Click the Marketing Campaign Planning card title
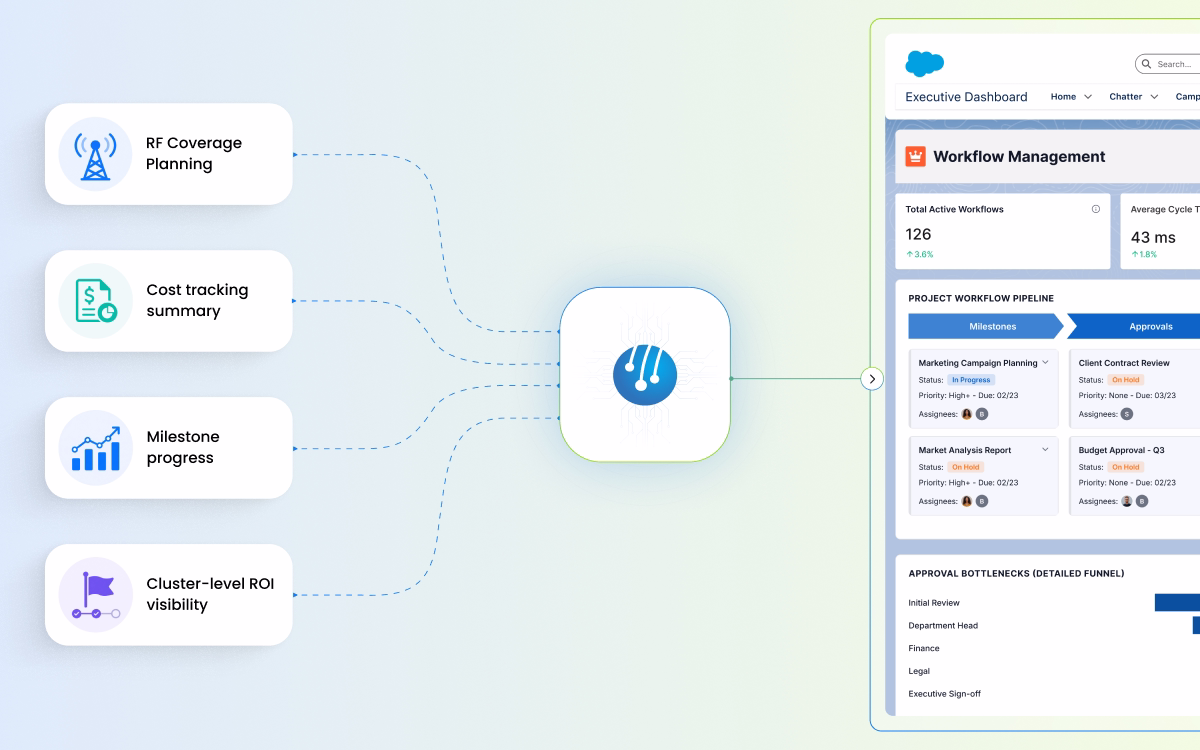1200x750 pixels. click(x=978, y=363)
